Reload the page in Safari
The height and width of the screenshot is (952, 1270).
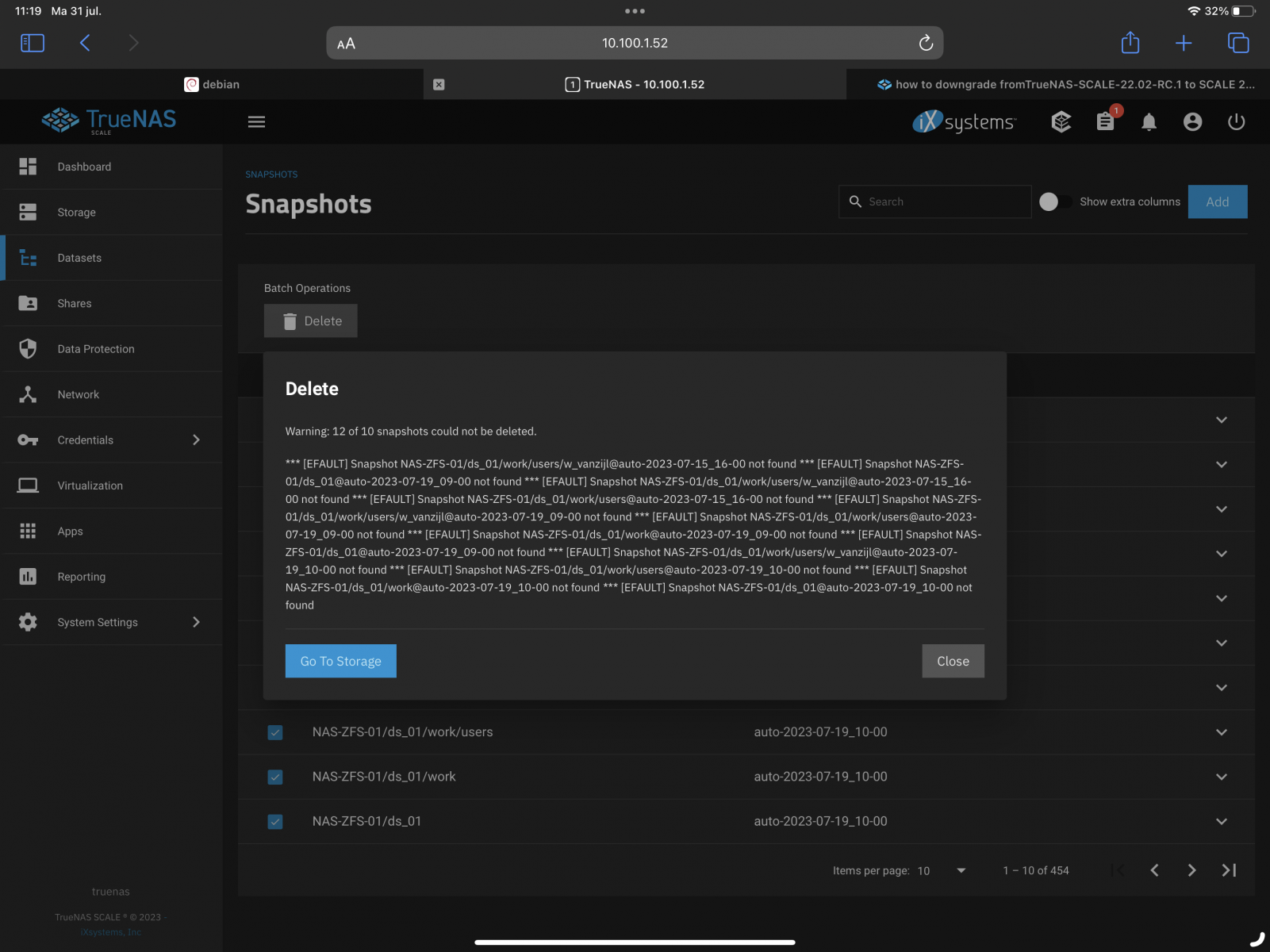[926, 43]
